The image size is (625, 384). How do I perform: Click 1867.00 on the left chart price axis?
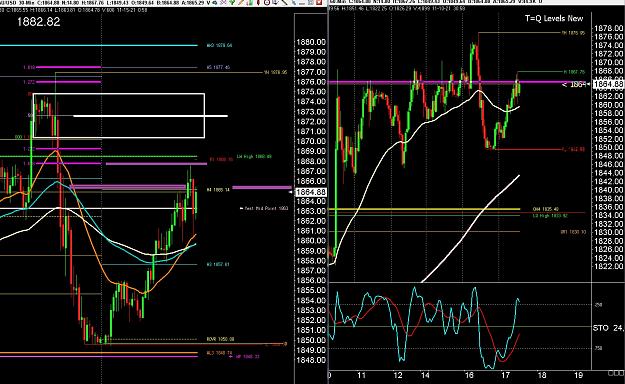tap(311, 171)
